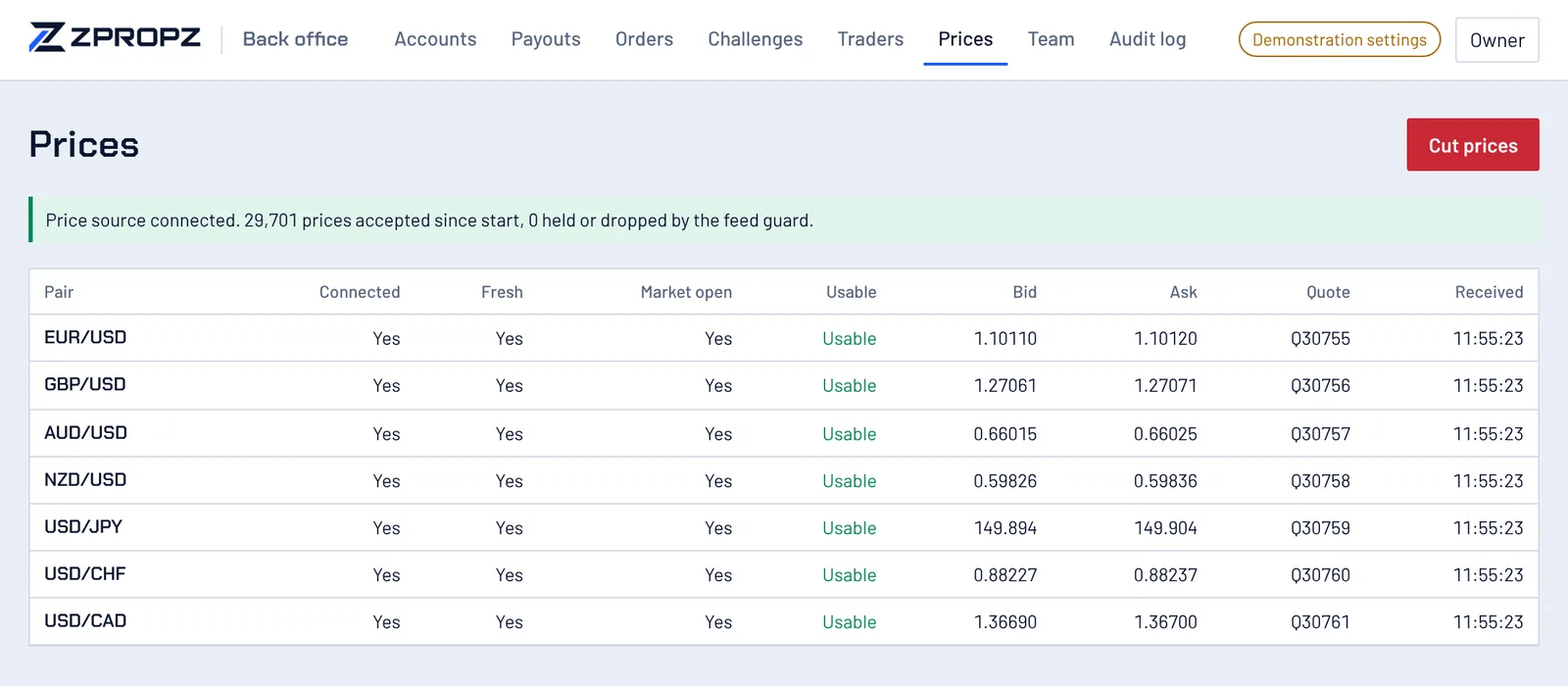The height and width of the screenshot is (686, 1568).
Task: Click the Bid column header
Action: tap(1024, 292)
